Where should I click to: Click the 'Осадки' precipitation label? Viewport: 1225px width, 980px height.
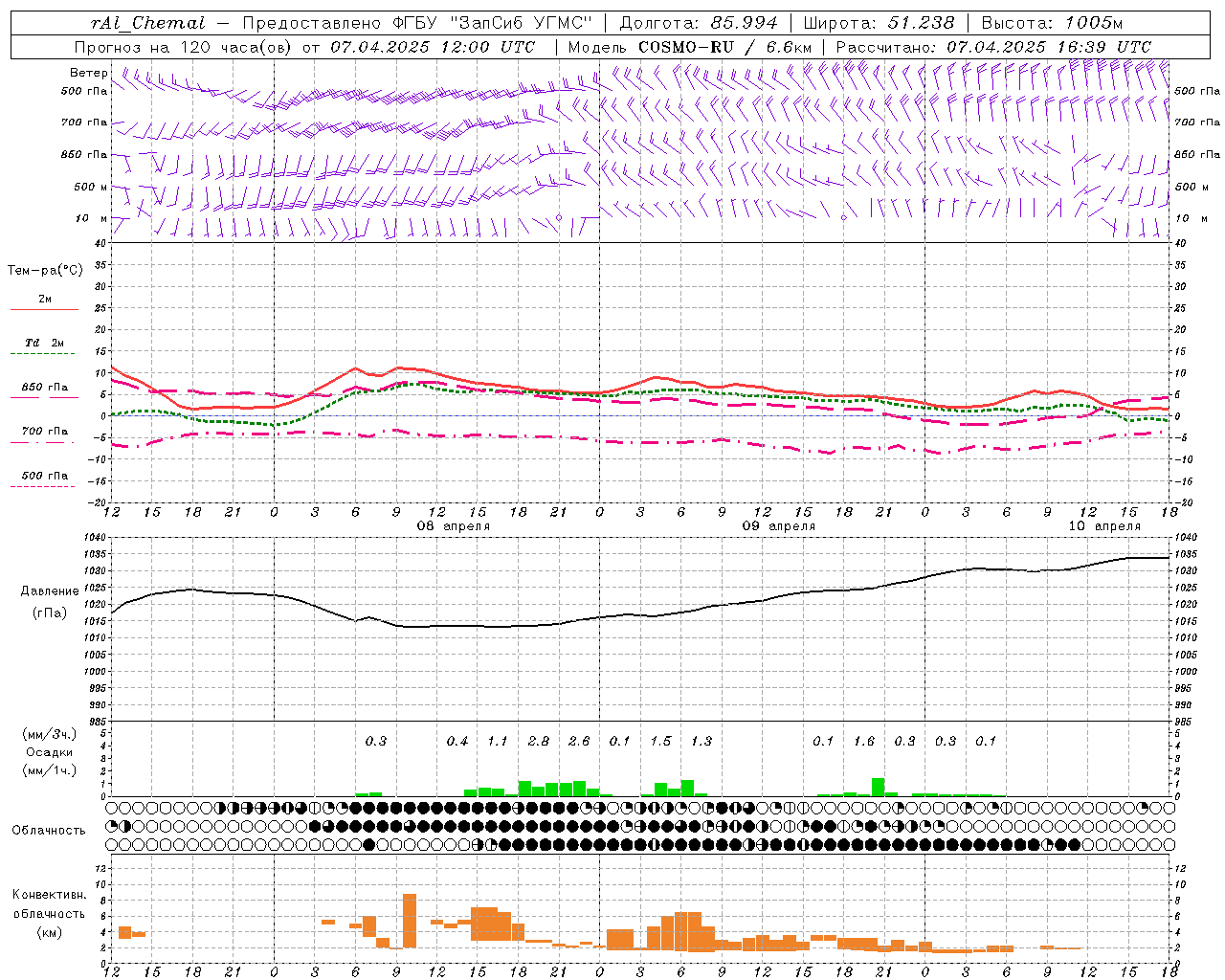tap(50, 752)
